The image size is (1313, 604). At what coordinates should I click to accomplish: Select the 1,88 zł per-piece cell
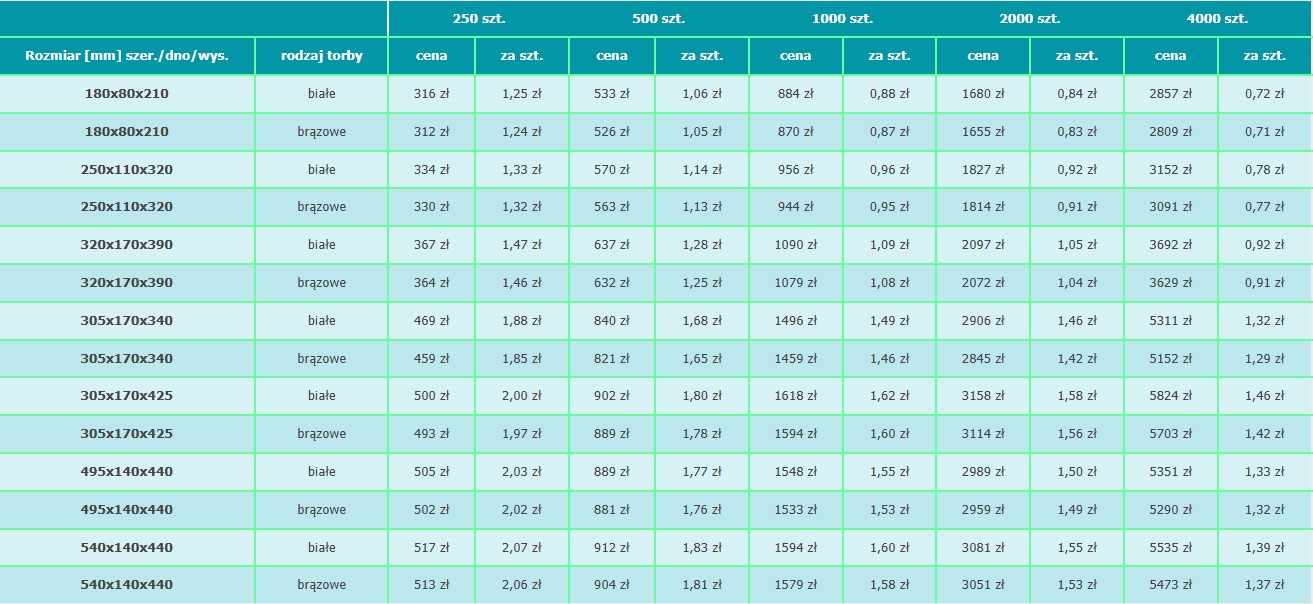pos(521,320)
